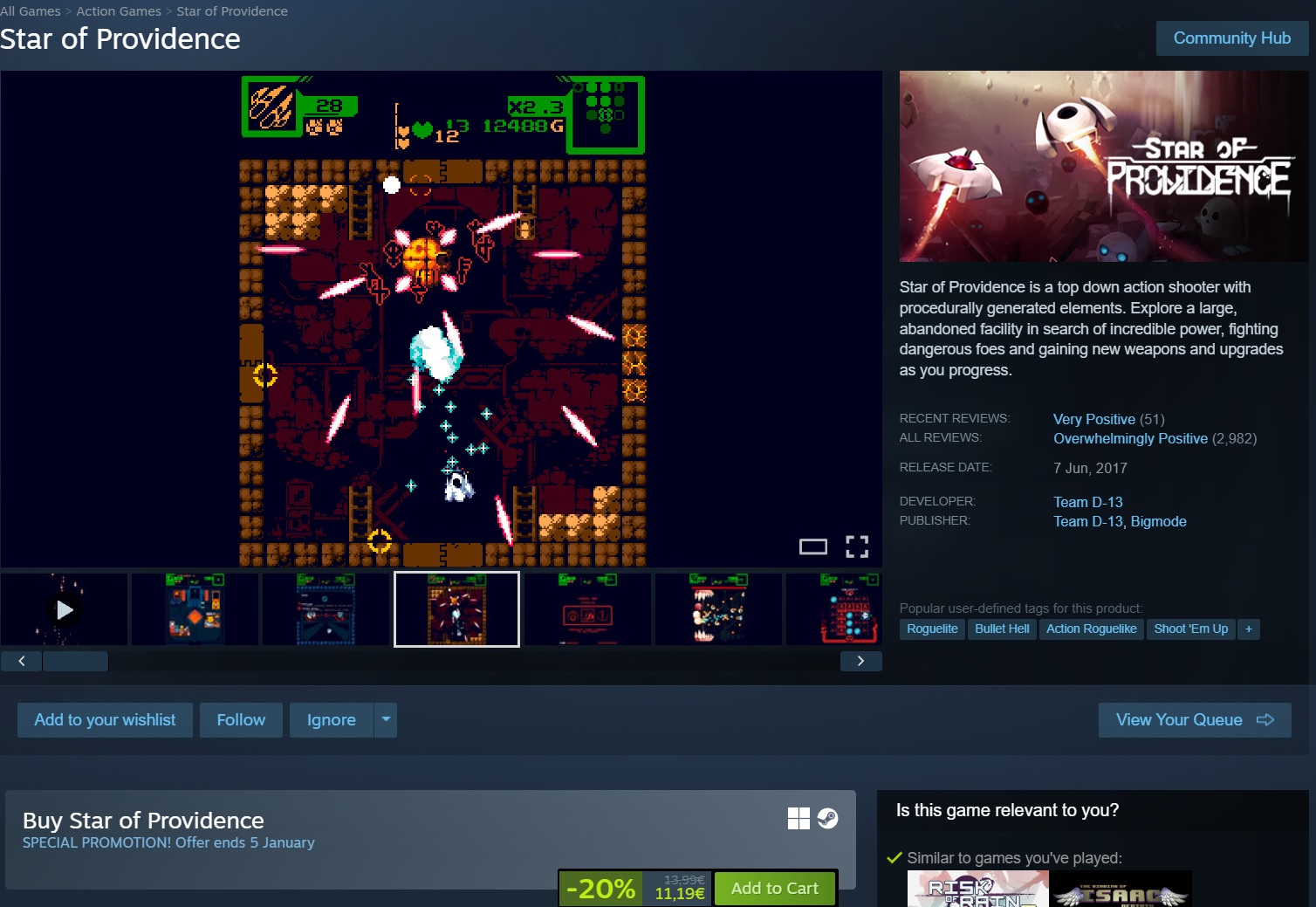The image size is (1316, 907).
Task: Select the last partially visible thumbnail
Action: [834, 609]
